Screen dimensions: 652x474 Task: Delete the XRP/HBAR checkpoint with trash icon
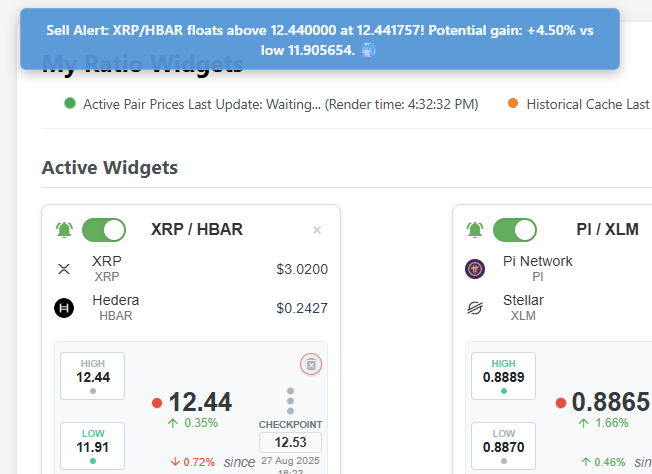(311, 364)
